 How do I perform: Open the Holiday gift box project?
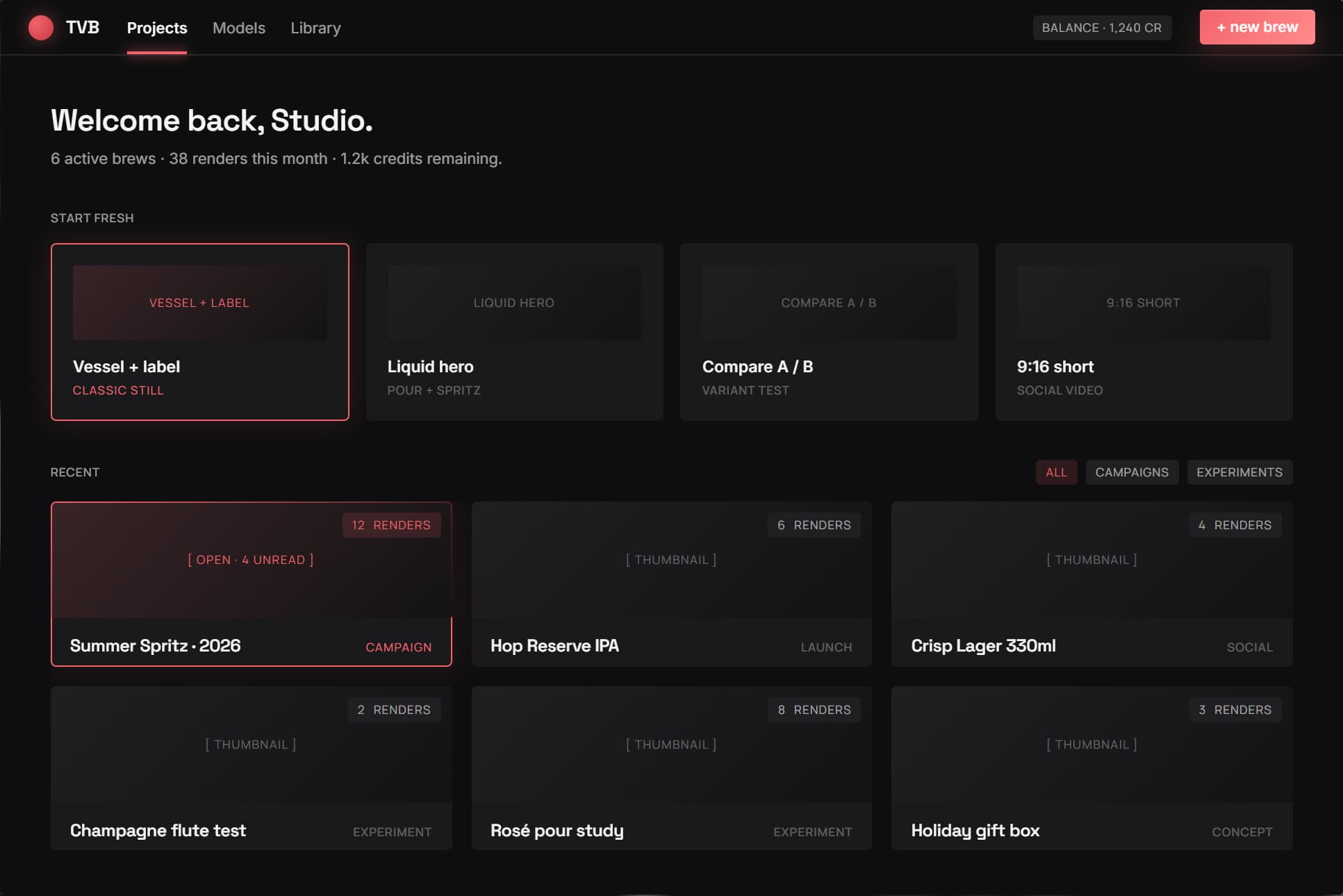pos(1092,768)
